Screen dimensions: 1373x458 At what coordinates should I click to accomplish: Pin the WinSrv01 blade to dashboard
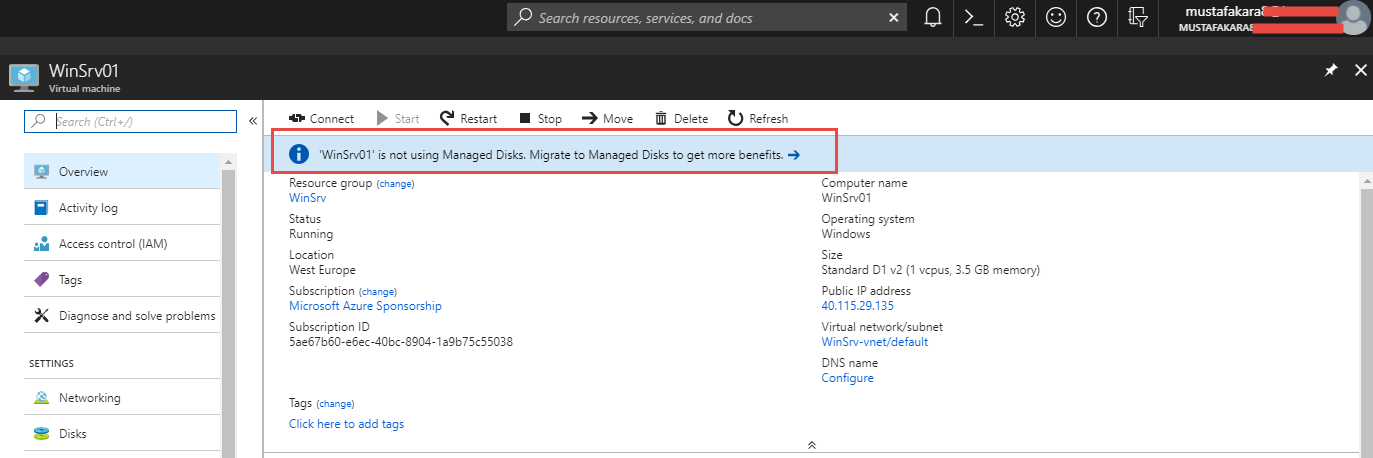[x=1331, y=70]
